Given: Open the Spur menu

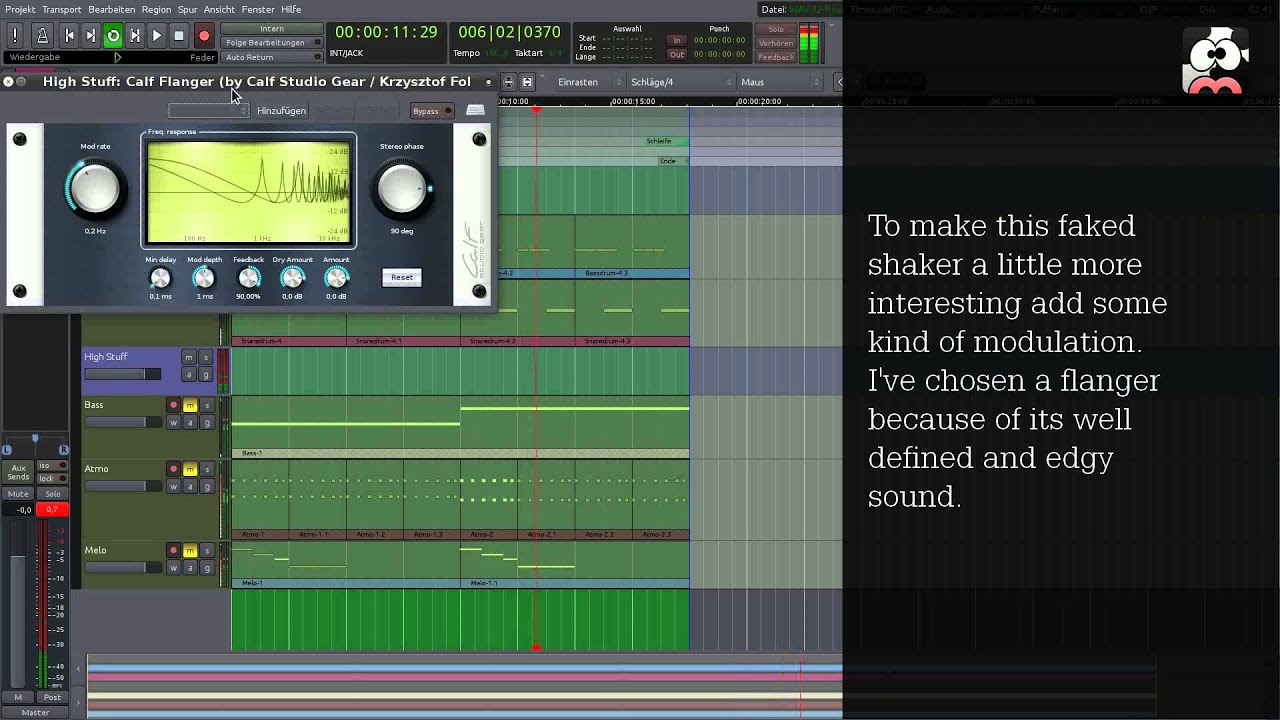Looking at the screenshot, I should [188, 9].
